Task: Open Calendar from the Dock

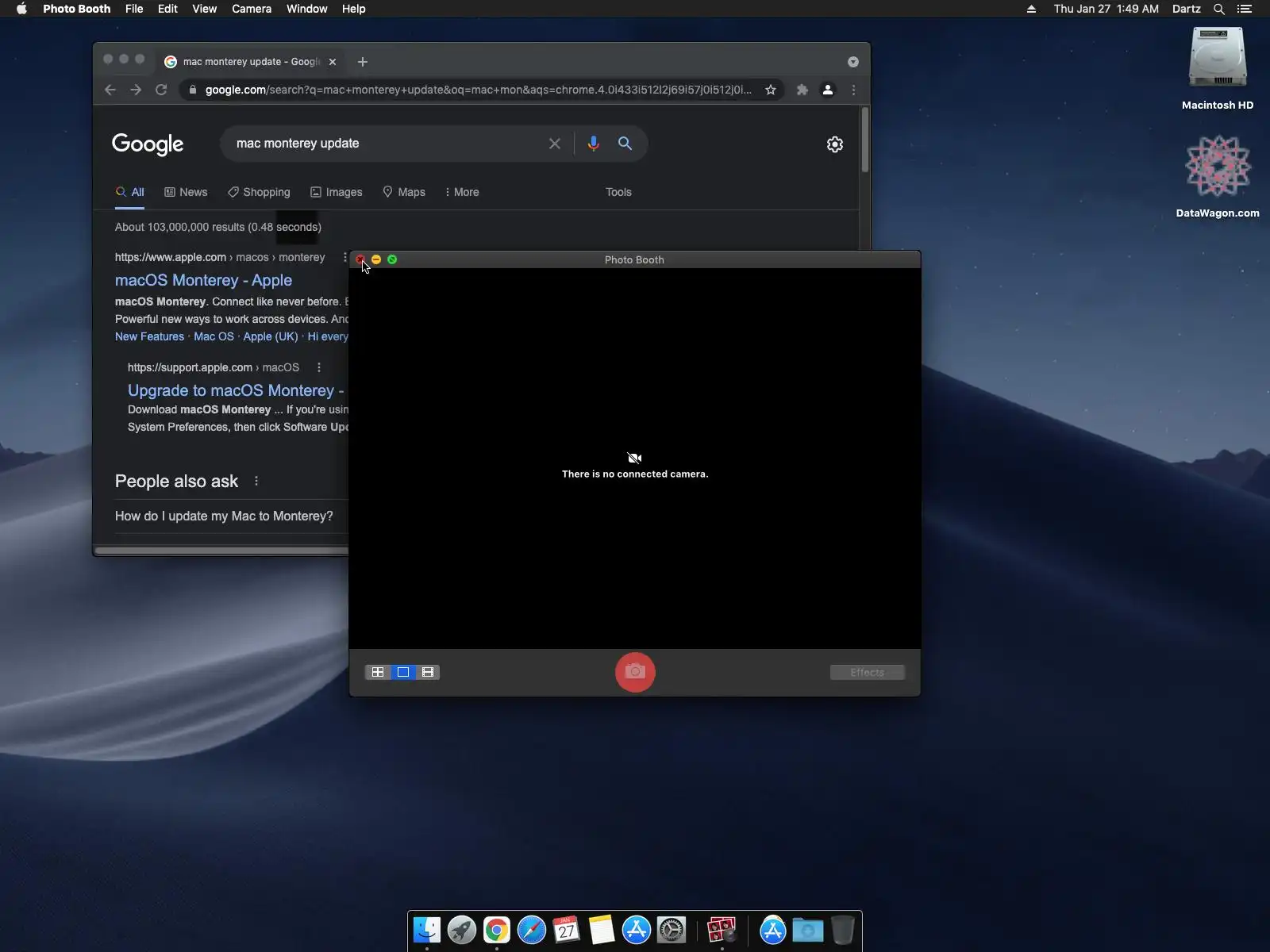Action: (x=567, y=930)
